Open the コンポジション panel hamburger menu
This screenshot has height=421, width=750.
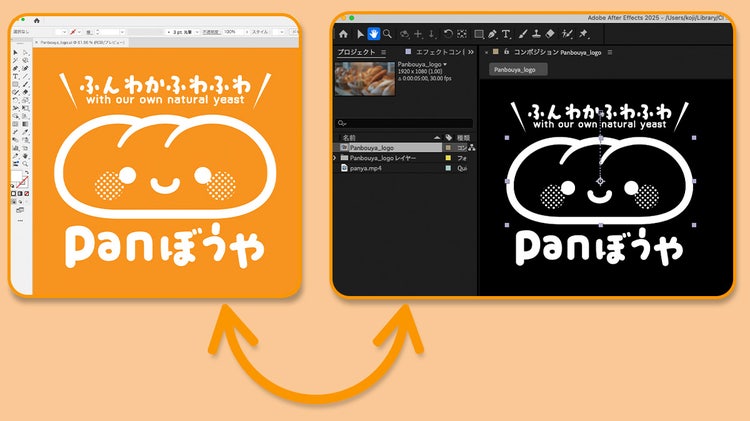(x=610, y=52)
